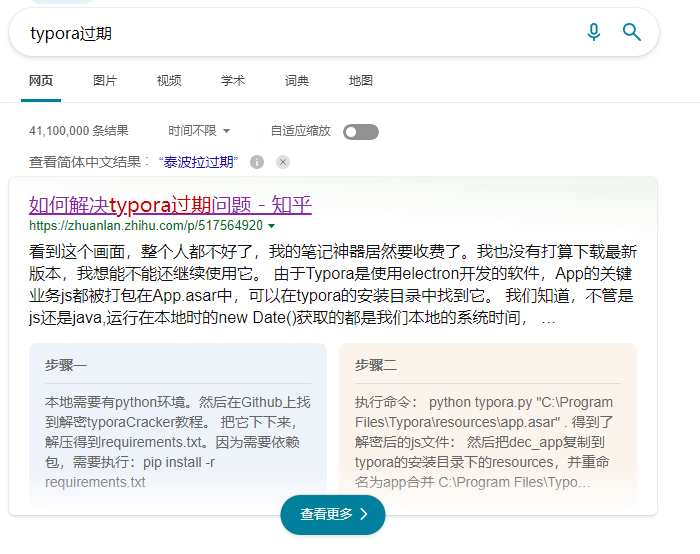The image size is (700, 554).
Task: Click the 查看更多 button
Action: pos(333,514)
